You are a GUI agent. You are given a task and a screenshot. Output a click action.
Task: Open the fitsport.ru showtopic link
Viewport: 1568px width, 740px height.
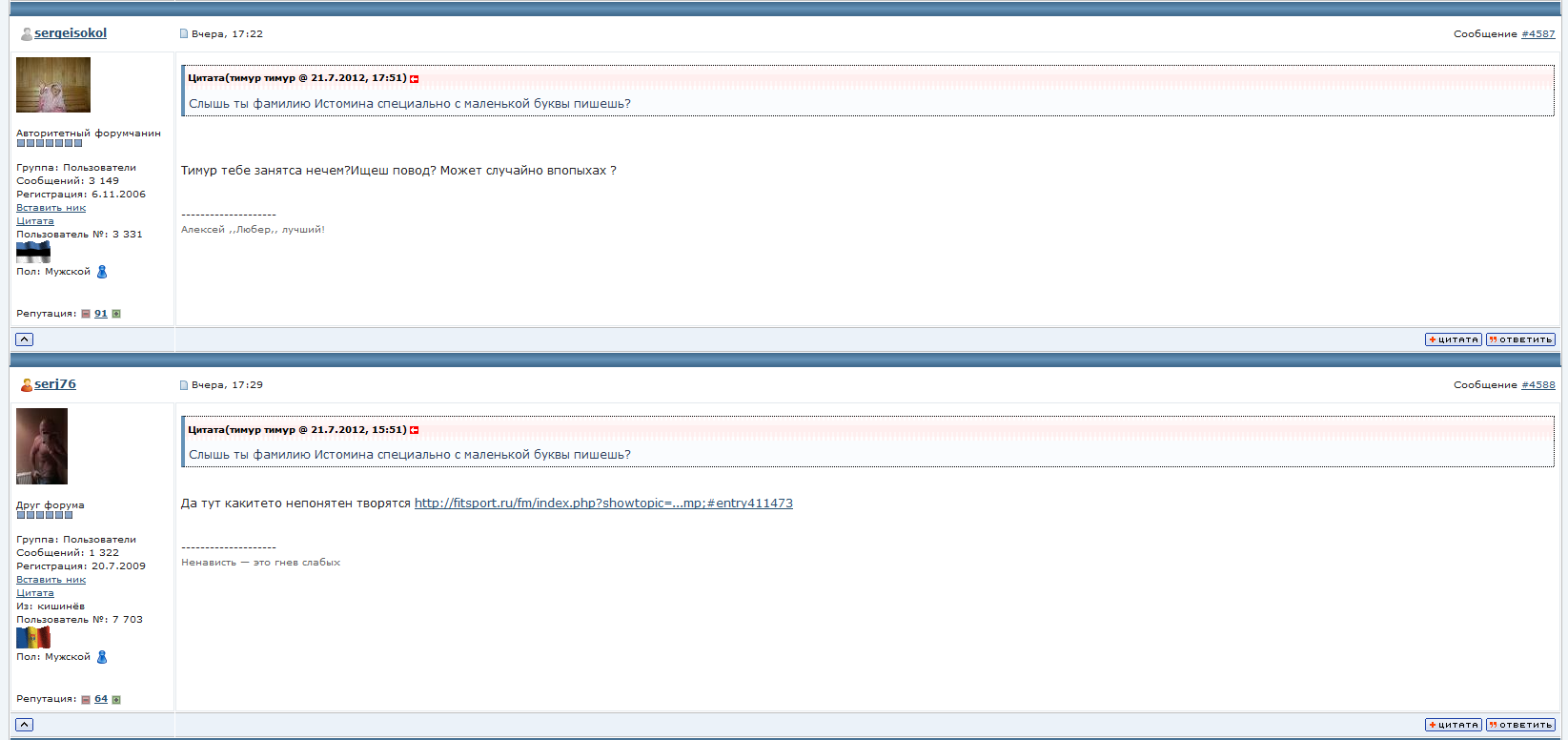603,504
